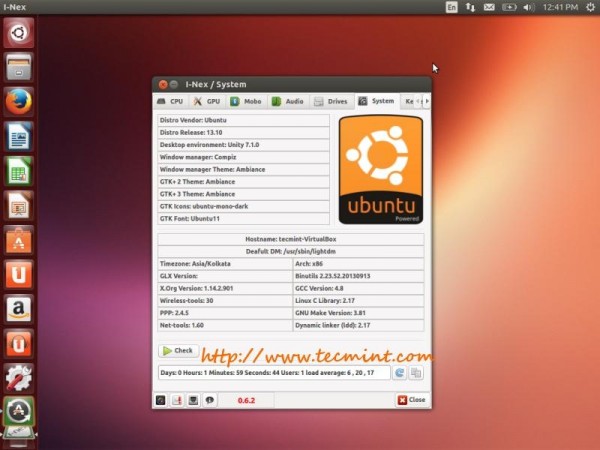Open the network connections indicator
This screenshot has width=600, height=450.
(470, 7)
